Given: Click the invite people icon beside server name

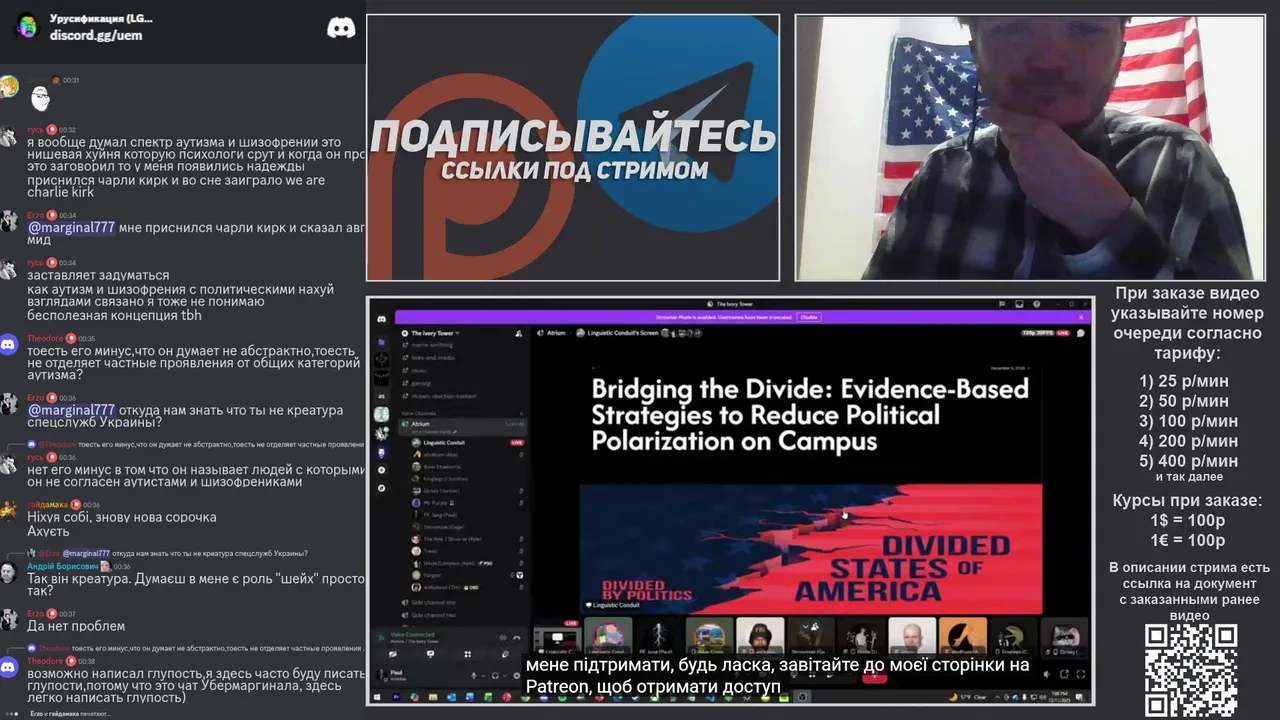Looking at the screenshot, I should coord(519,333).
